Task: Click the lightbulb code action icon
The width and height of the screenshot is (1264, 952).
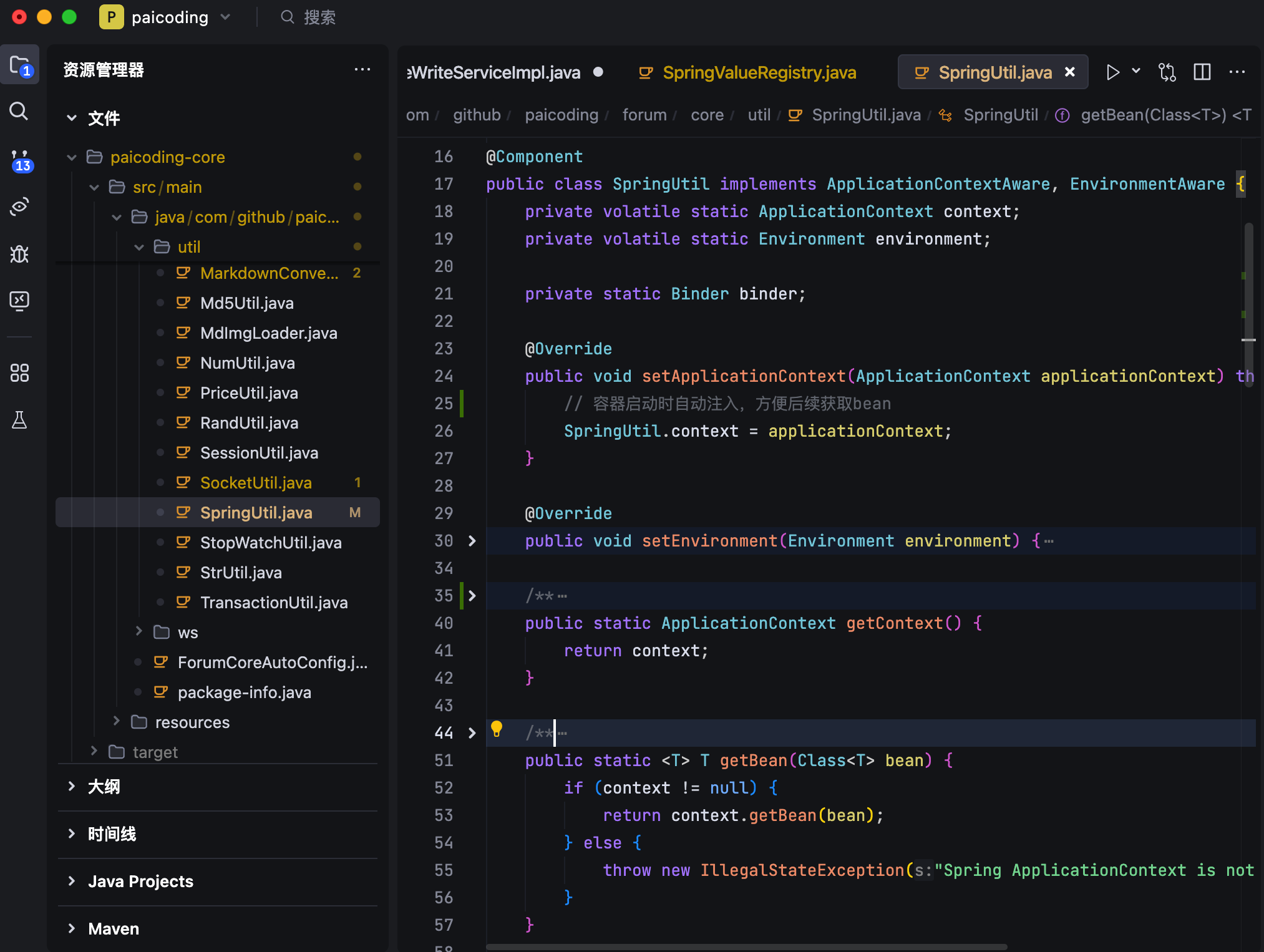Action: click(497, 728)
